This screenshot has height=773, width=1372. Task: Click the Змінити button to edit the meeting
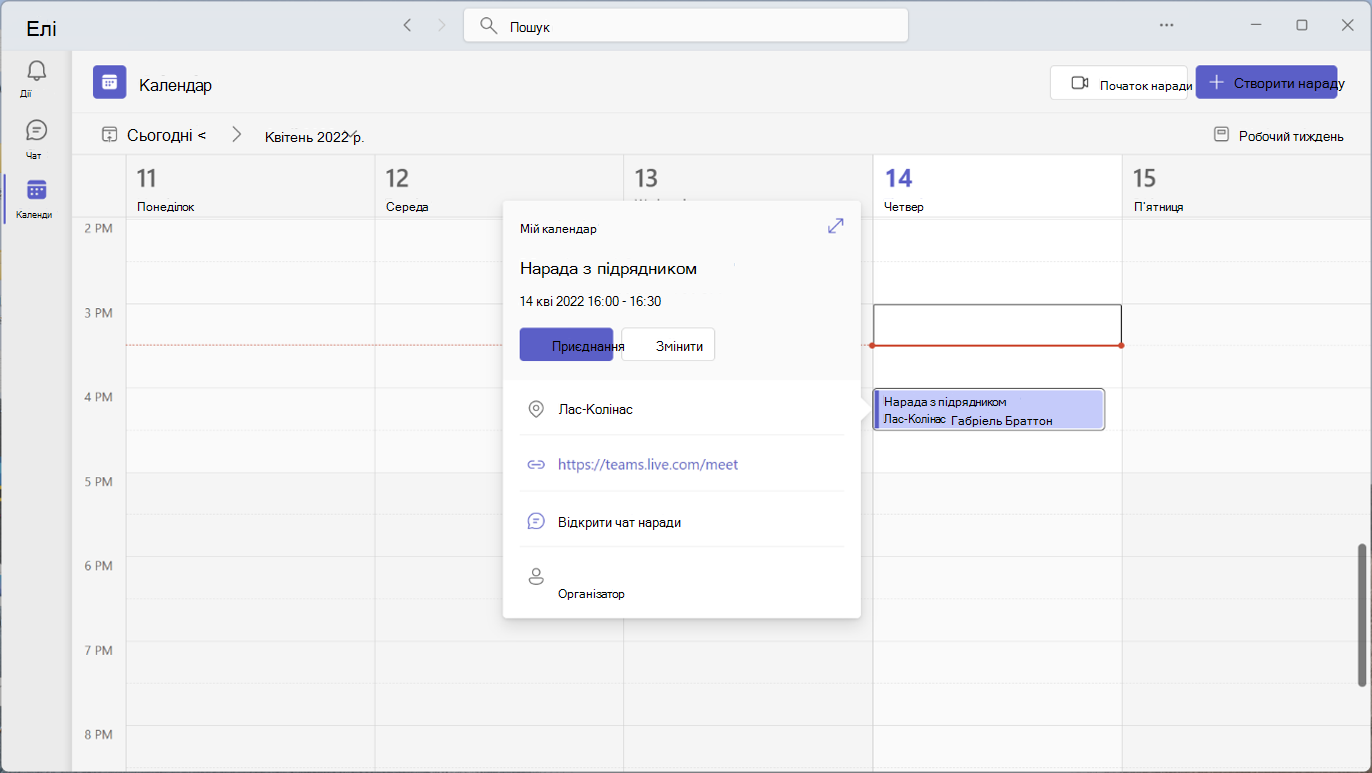coord(668,344)
